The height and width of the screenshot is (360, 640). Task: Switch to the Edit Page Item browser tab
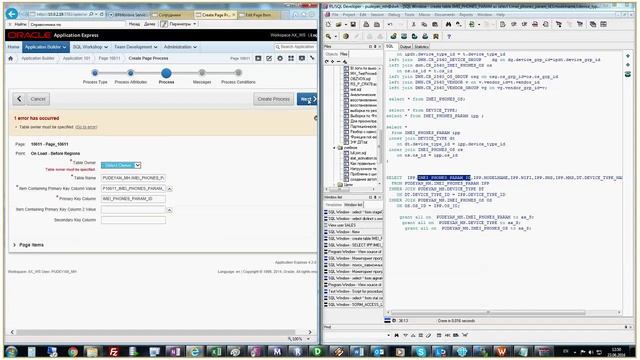click(x=258, y=15)
